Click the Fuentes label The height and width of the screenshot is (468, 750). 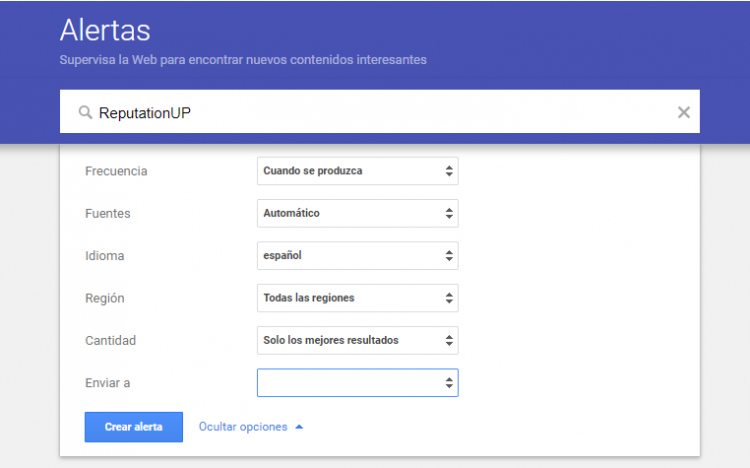pos(108,213)
